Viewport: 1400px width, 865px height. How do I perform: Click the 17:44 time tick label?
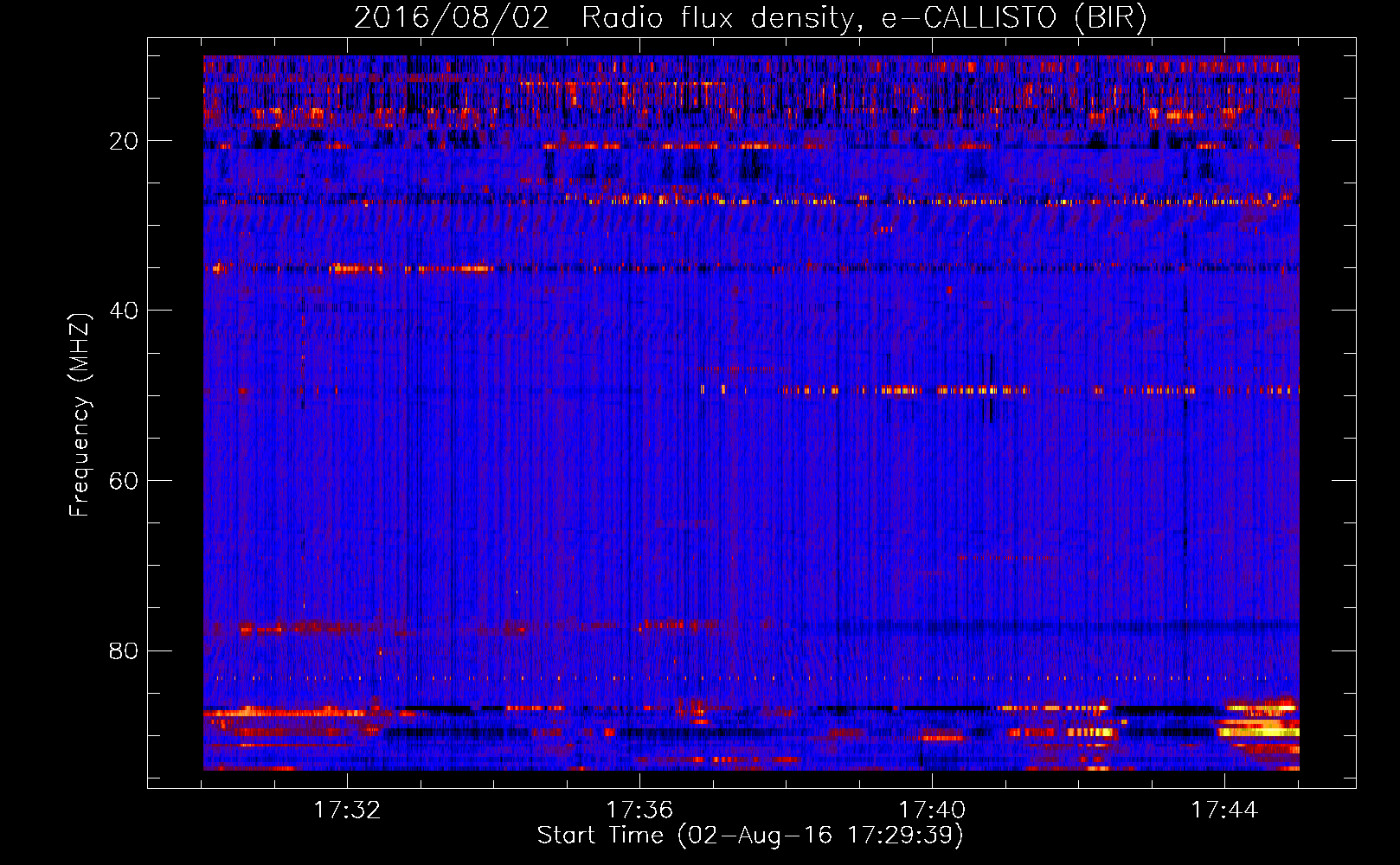point(1224,811)
